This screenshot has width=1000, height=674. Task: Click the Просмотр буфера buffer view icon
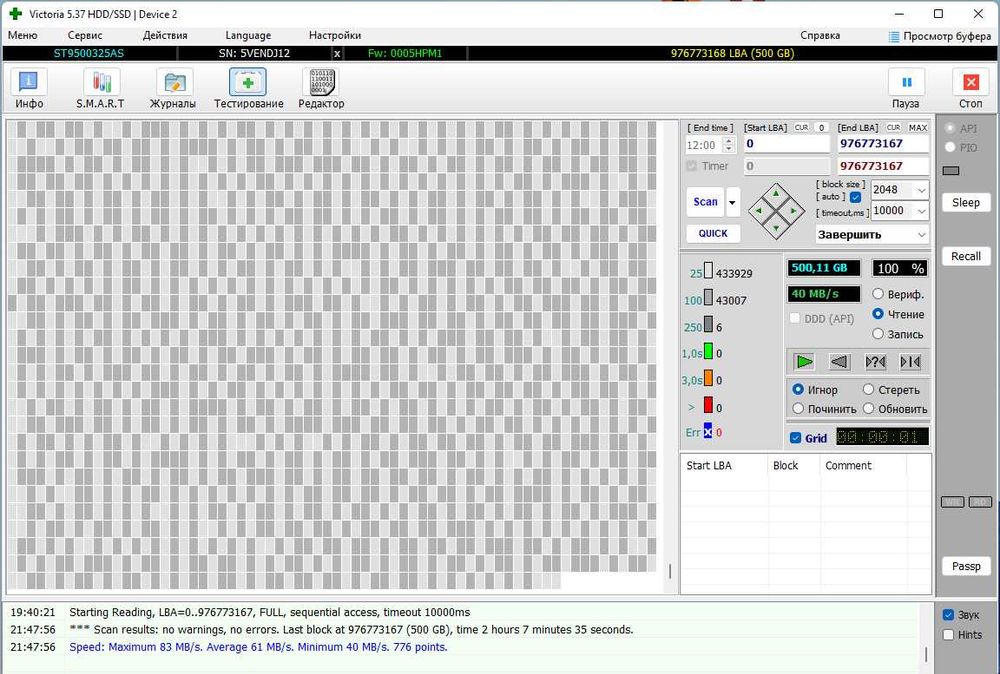pos(894,36)
